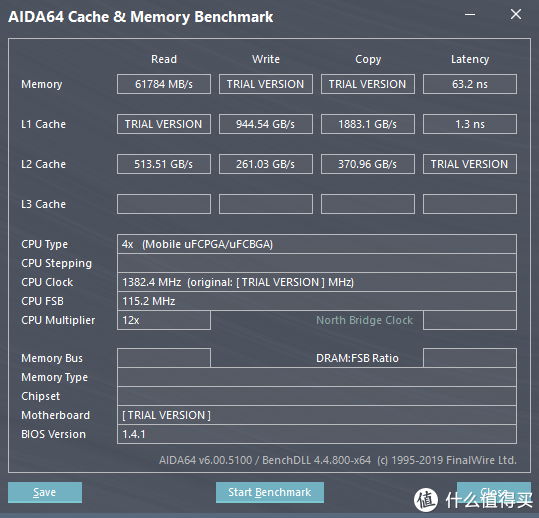Image resolution: width=539 pixels, height=518 pixels.
Task: Click Motherboard field showing TRIAL VERSION
Action: (317, 415)
